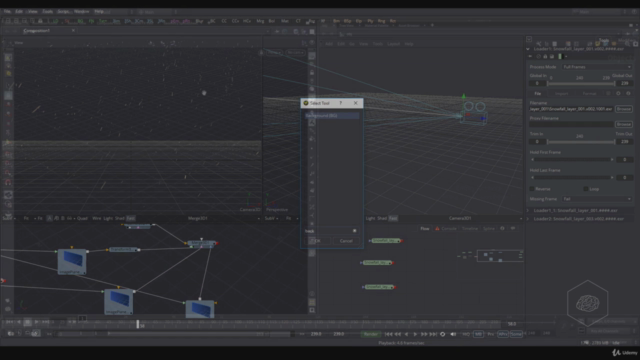Add BC BrightnessContrast tool from toolbar
Viewport: 640px width, 360px height.
tap(213, 21)
